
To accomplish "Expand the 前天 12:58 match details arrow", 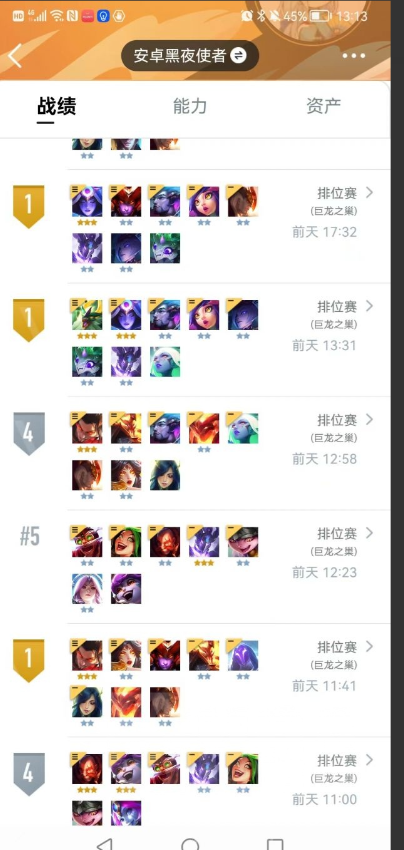I will click(369, 419).
